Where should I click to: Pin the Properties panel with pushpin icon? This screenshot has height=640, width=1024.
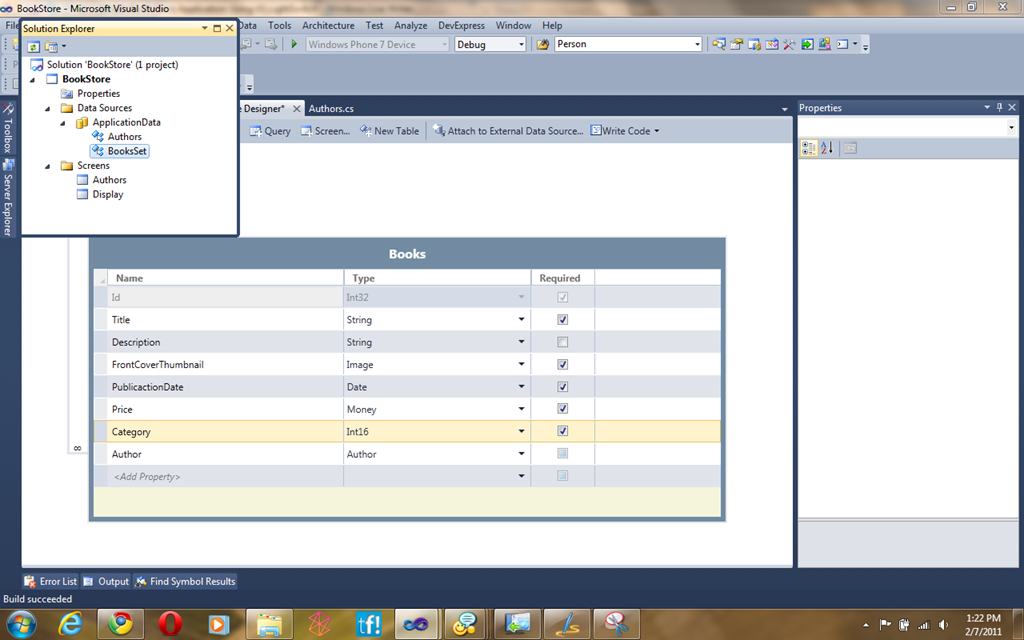pyautogui.click(x=998, y=108)
